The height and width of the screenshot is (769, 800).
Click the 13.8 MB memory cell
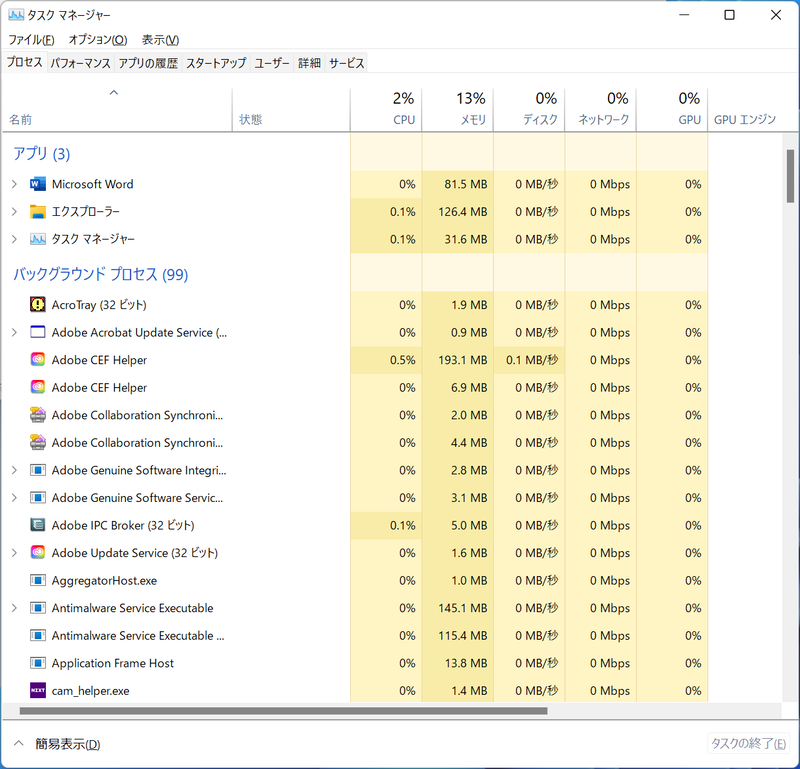click(x=458, y=663)
